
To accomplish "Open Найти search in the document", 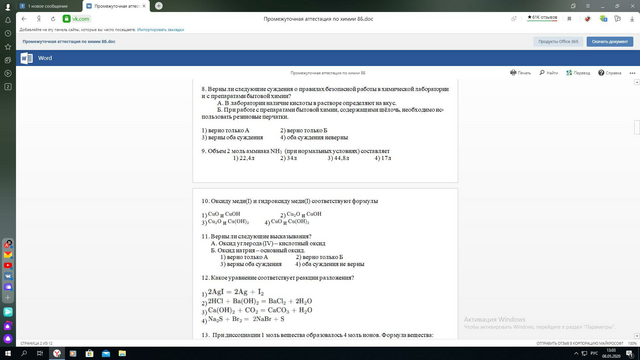I will pos(548,73).
